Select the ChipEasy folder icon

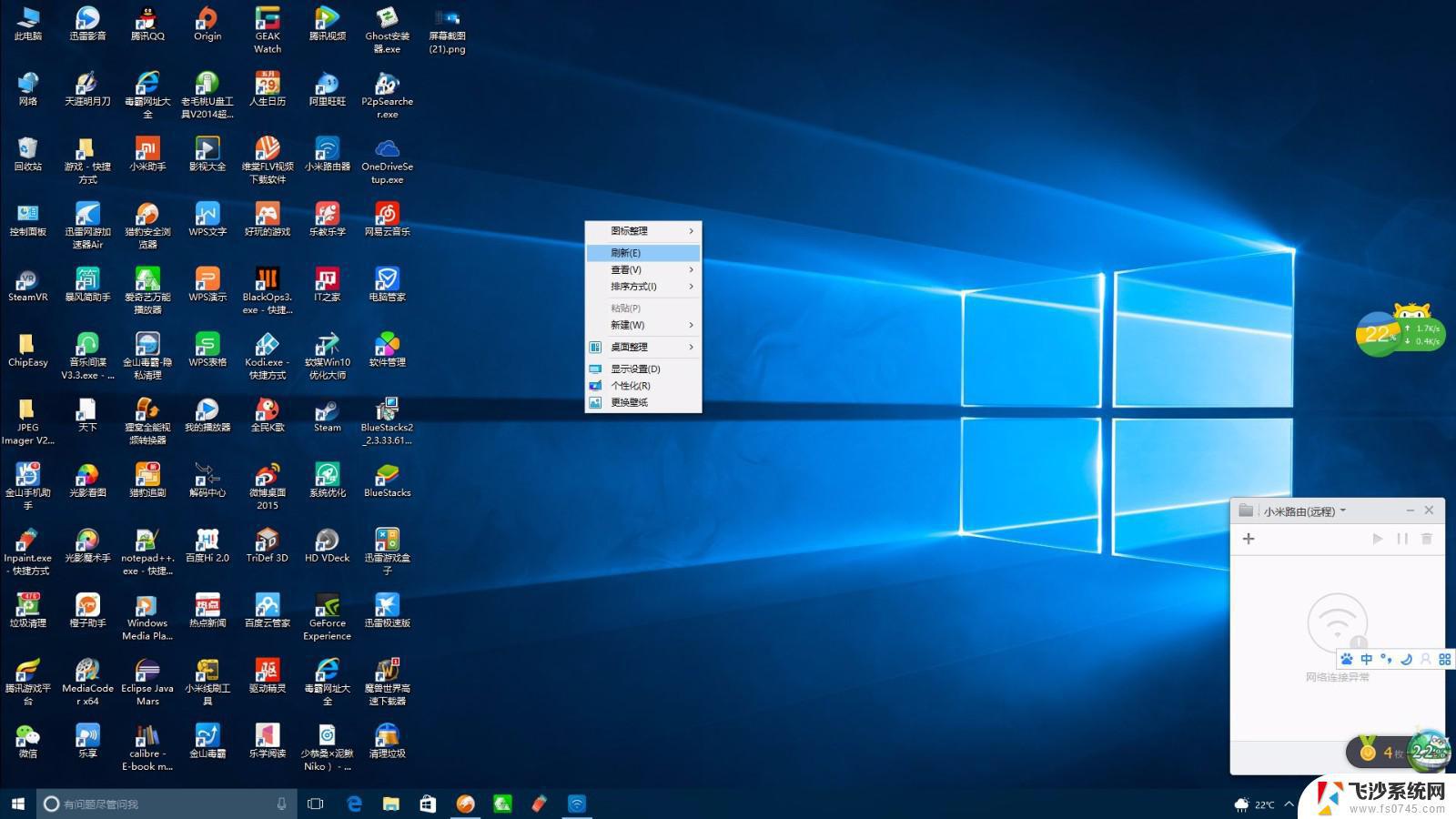point(27,349)
